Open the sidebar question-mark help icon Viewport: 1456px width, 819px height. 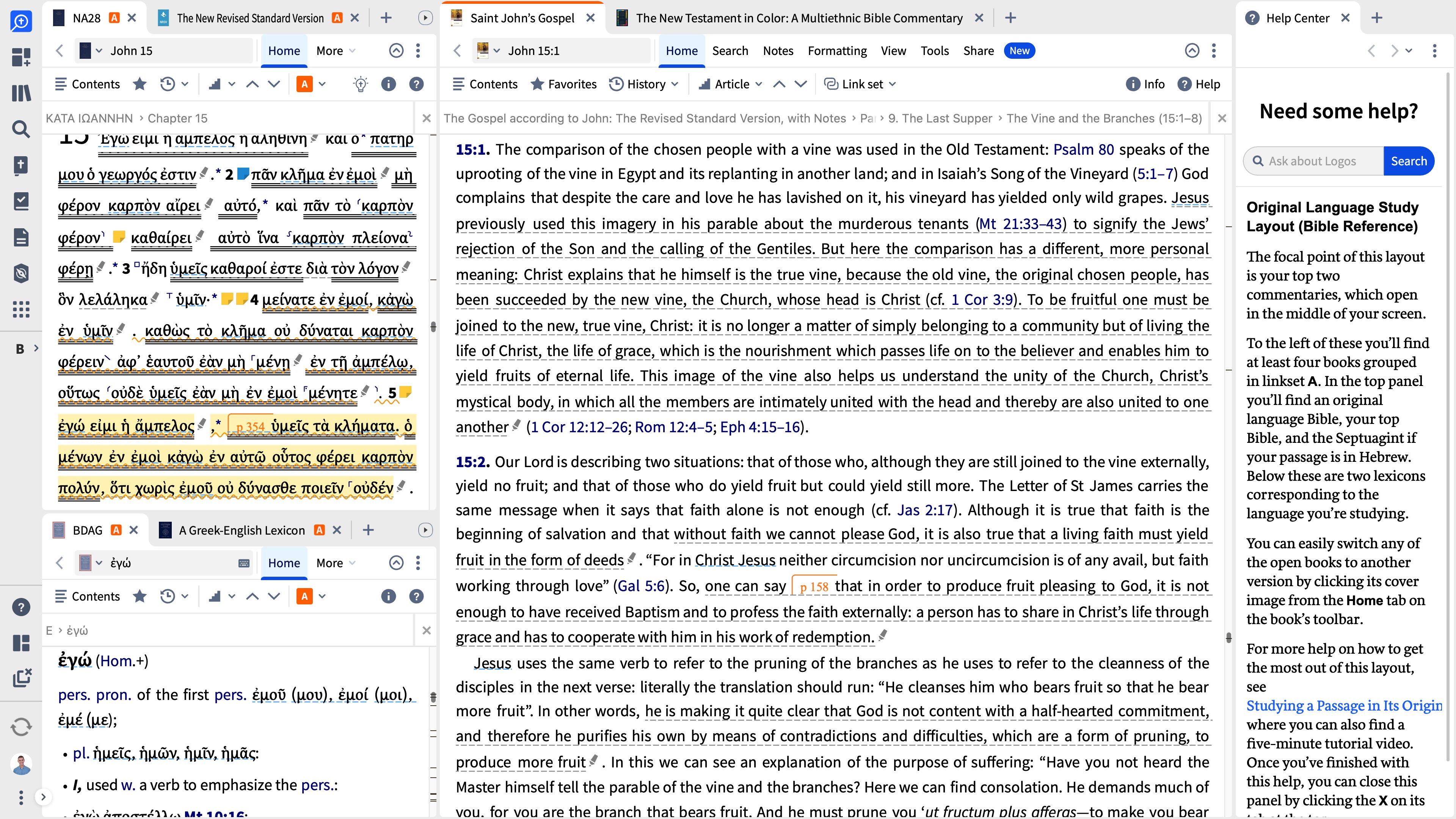coord(21,607)
